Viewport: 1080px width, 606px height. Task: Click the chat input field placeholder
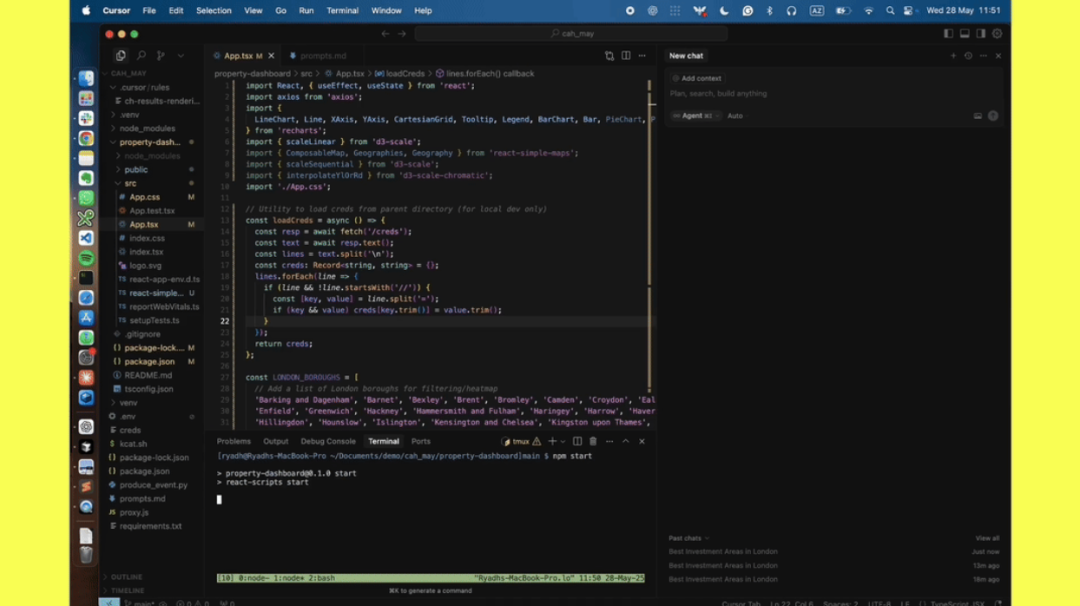718,94
